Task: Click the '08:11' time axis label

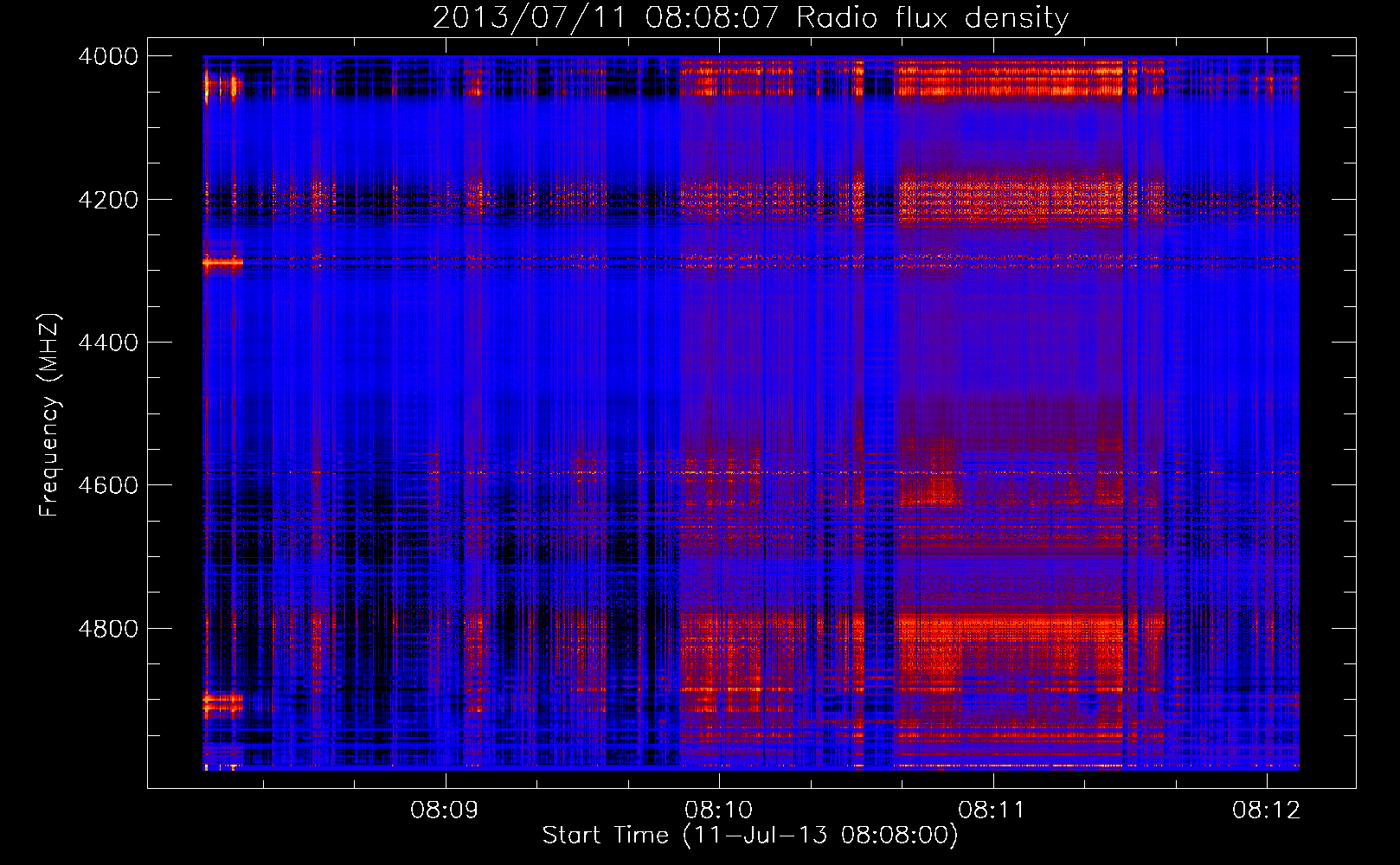Action: pos(992,811)
